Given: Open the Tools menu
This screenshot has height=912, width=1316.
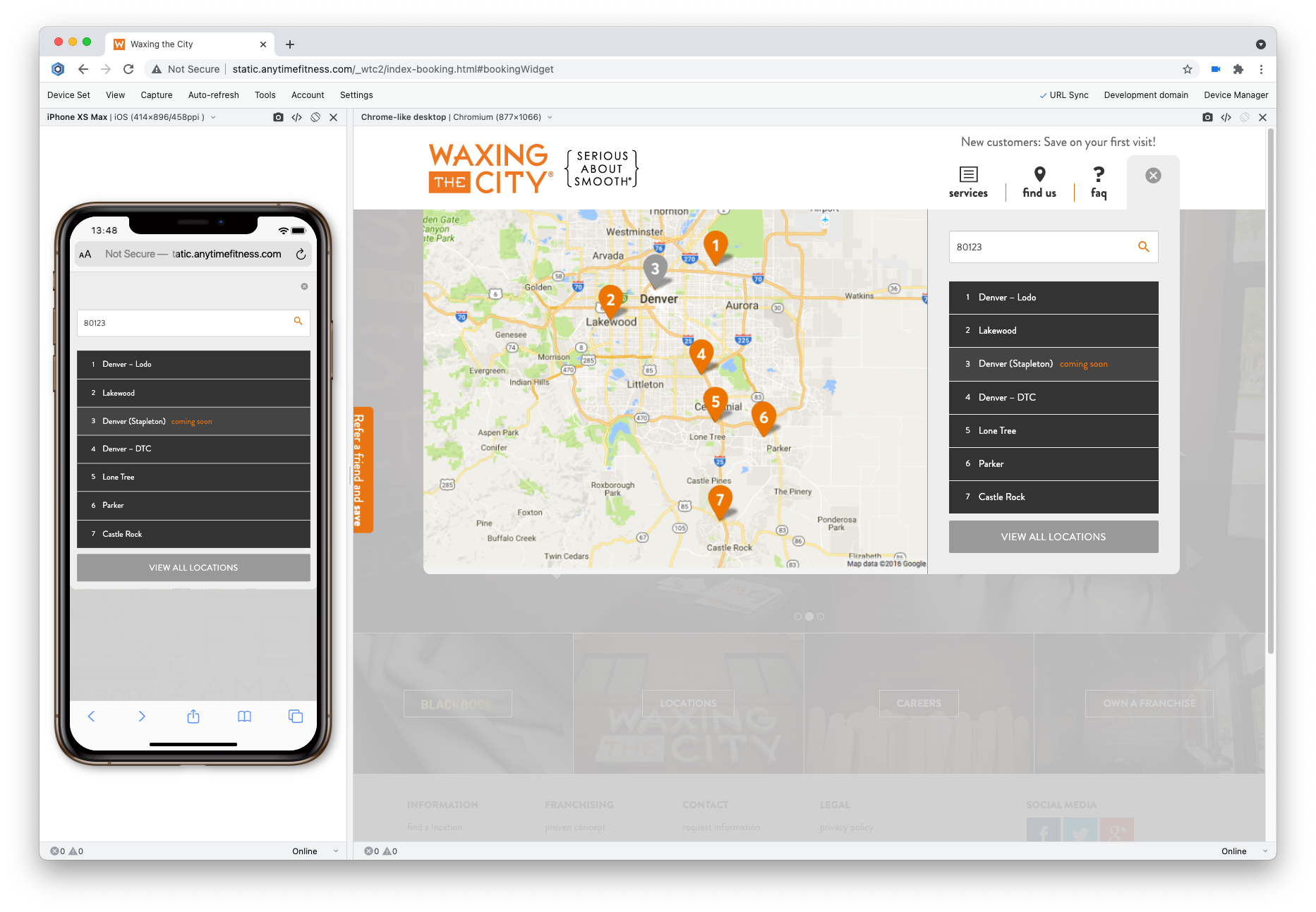Looking at the screenshot, I should [265, 95].
